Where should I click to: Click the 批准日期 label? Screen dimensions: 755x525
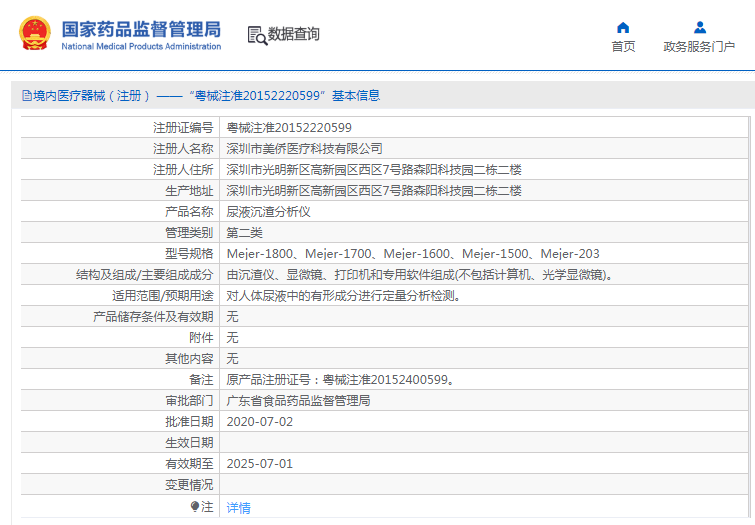point(189,421)
